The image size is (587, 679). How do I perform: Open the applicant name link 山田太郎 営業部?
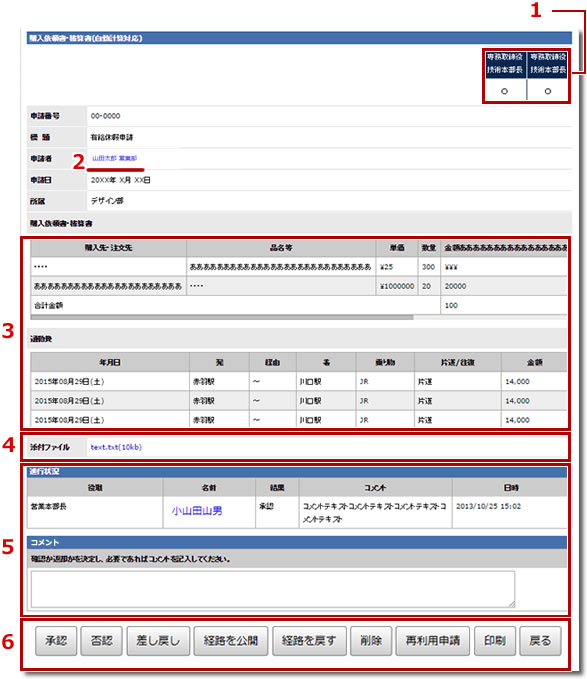114,158
